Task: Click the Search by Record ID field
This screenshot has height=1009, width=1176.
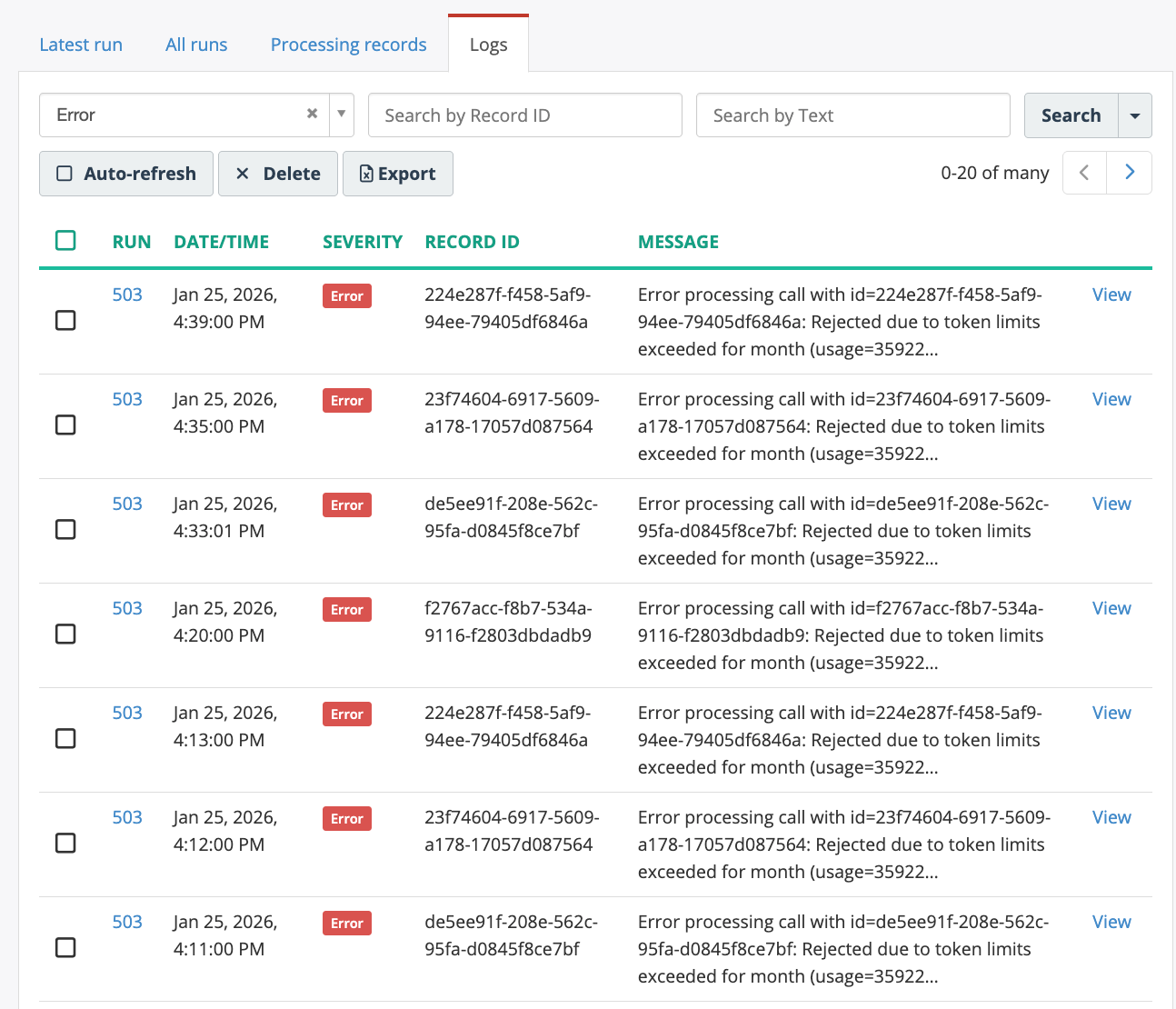Action: [x=524, y=115]
